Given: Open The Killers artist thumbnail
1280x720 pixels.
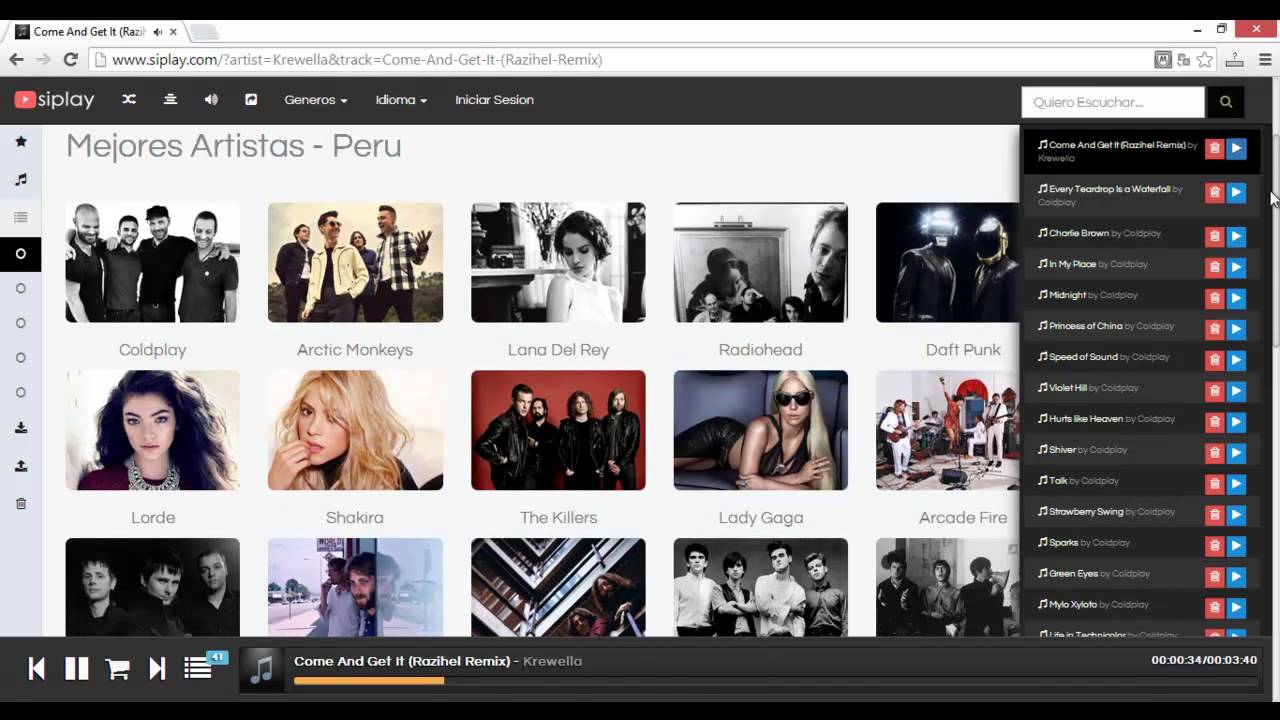Looking at the screenshot, I should [x=558, y=430].
